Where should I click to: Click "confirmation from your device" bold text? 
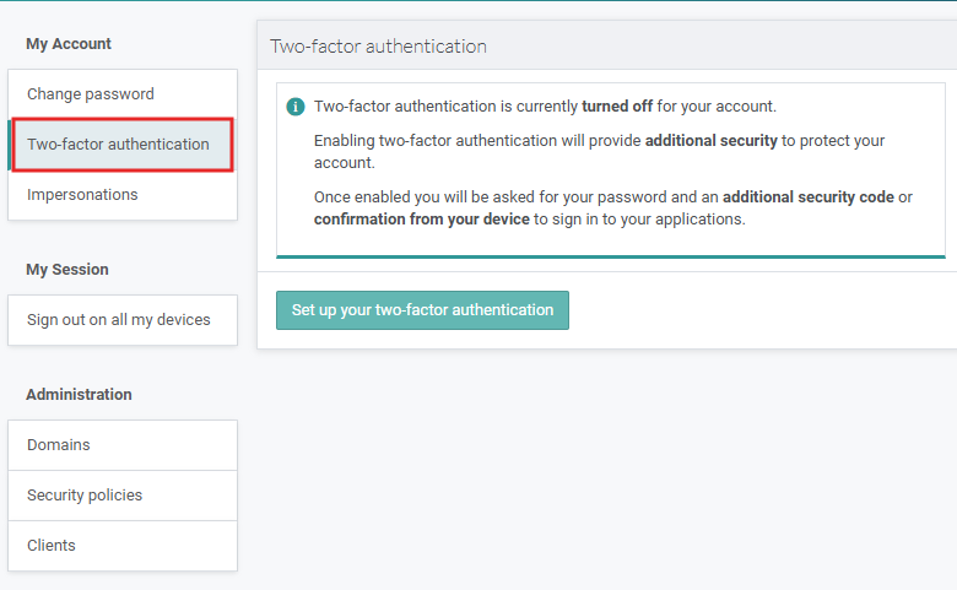coord(421,219)
